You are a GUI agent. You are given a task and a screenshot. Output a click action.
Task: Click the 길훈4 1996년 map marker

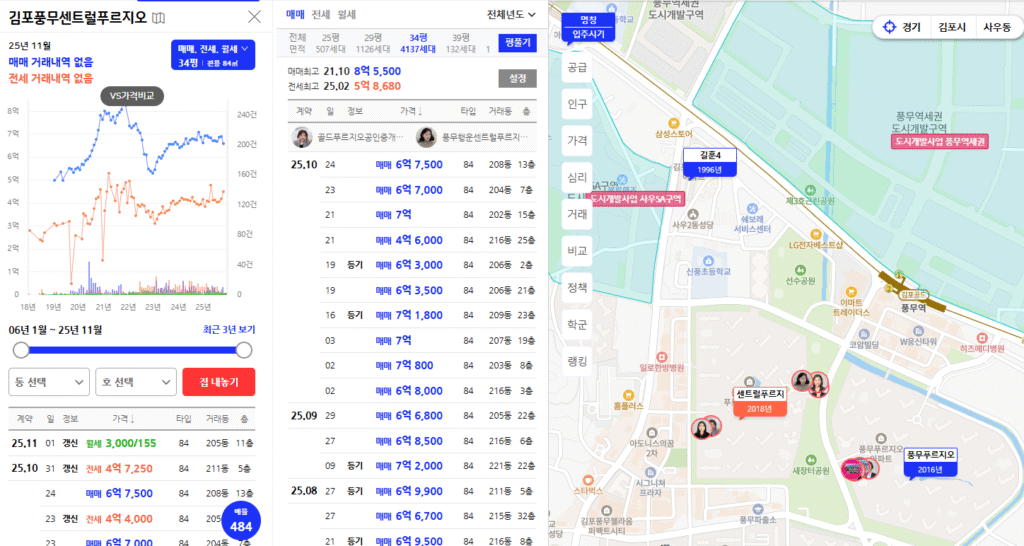coord(710,162)
